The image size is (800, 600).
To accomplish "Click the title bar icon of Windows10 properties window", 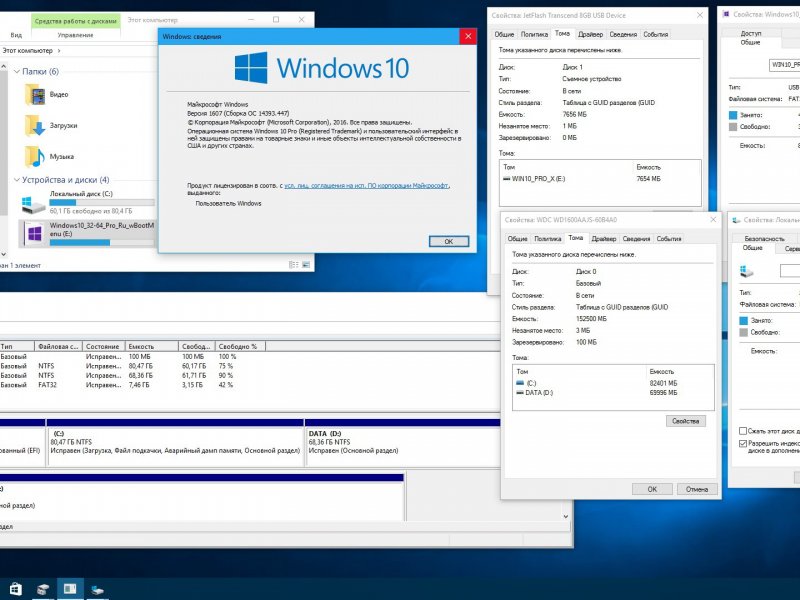I will click(x=726, y=14).
